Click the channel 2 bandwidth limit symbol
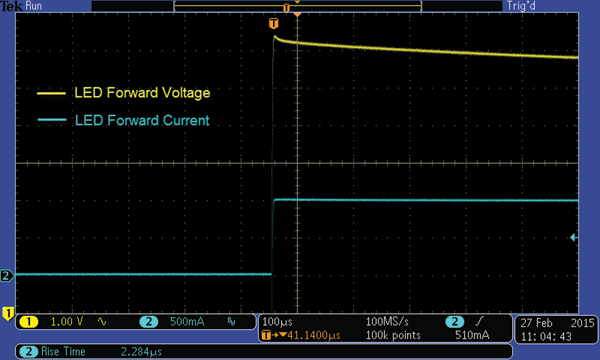Screen dimensions: 600x360 click(231, 321)
